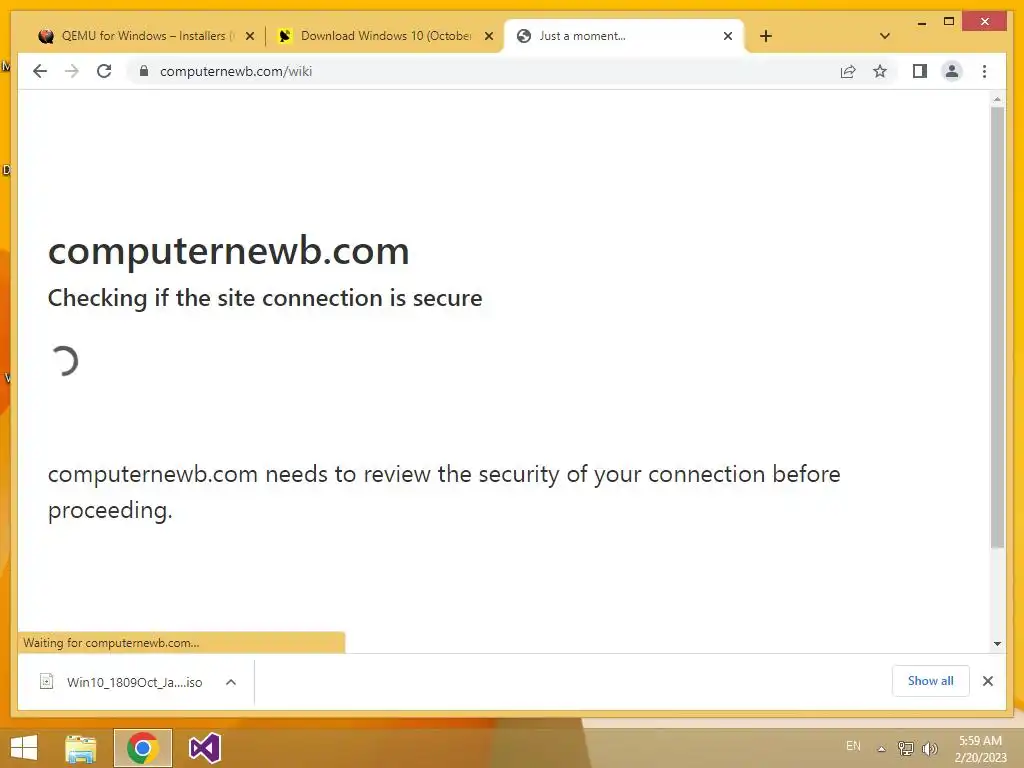Click the computernewb.com heading text
This screenshot has width=1024, height=768.
[x=229, y=251]
